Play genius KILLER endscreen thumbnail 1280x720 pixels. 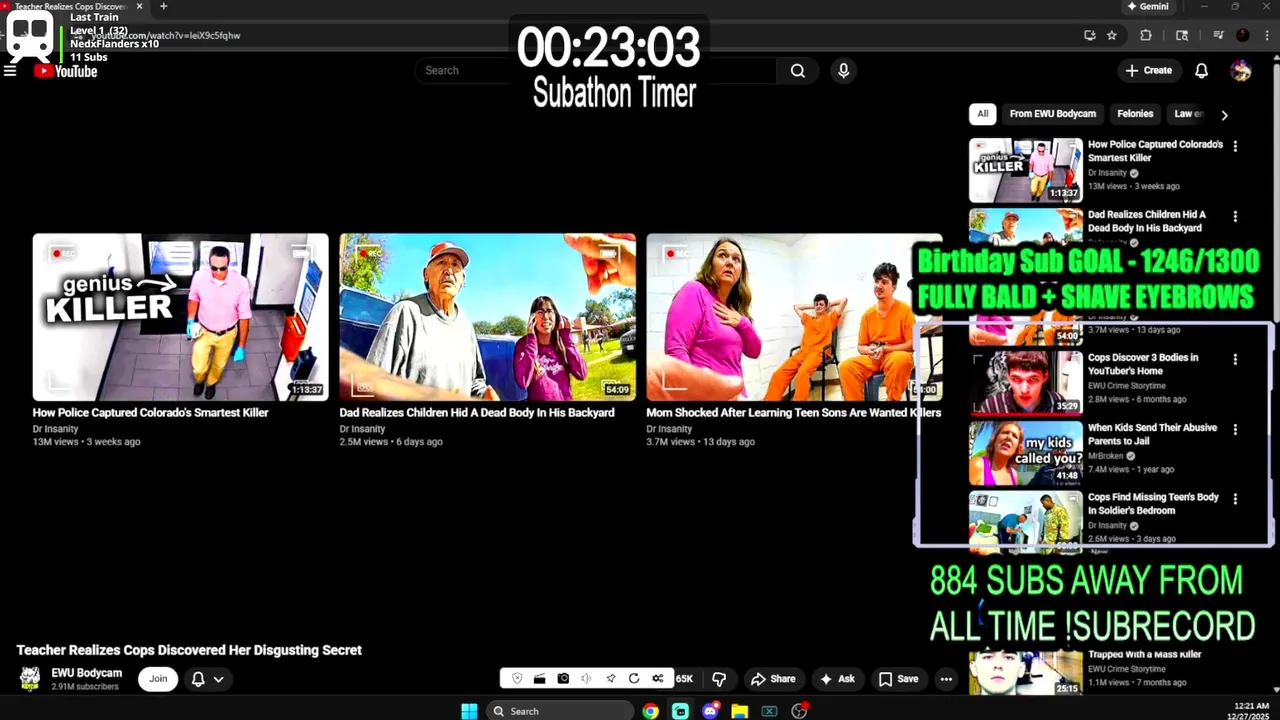[x=180, y=317]
